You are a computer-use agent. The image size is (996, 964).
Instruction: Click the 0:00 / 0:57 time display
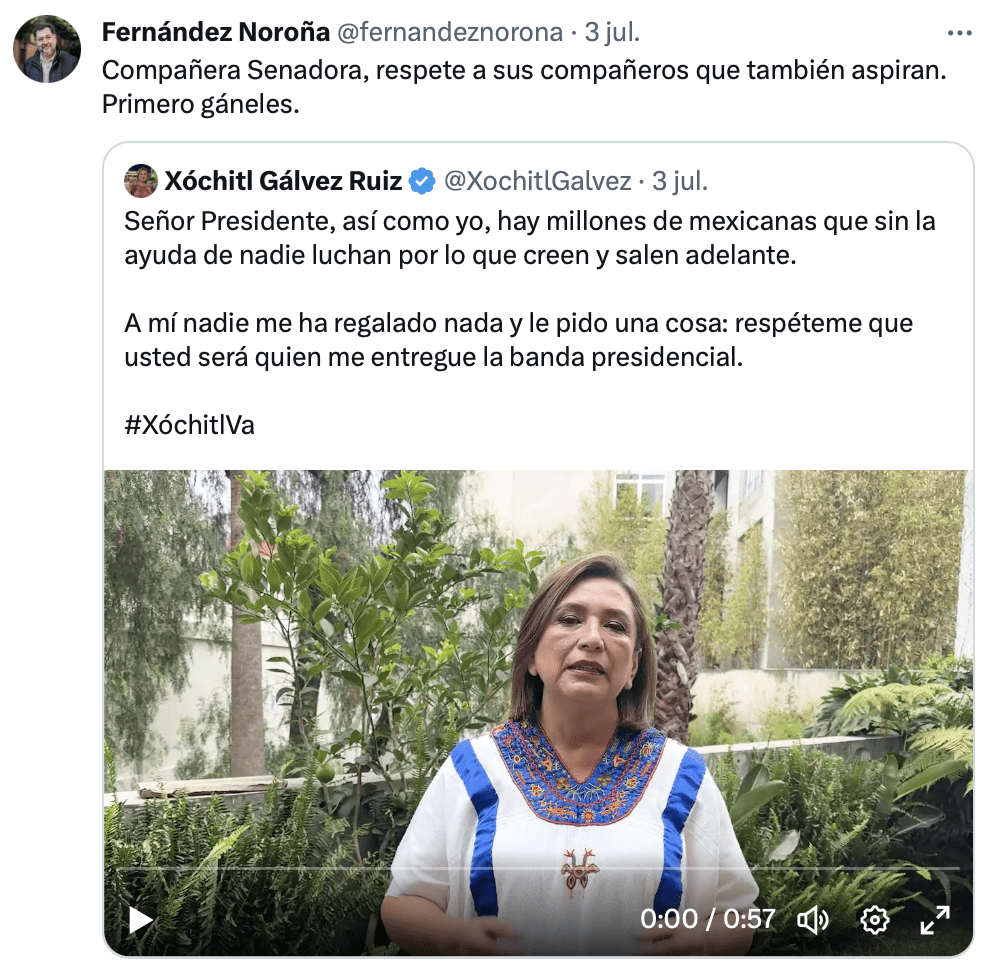pos(708,920)
